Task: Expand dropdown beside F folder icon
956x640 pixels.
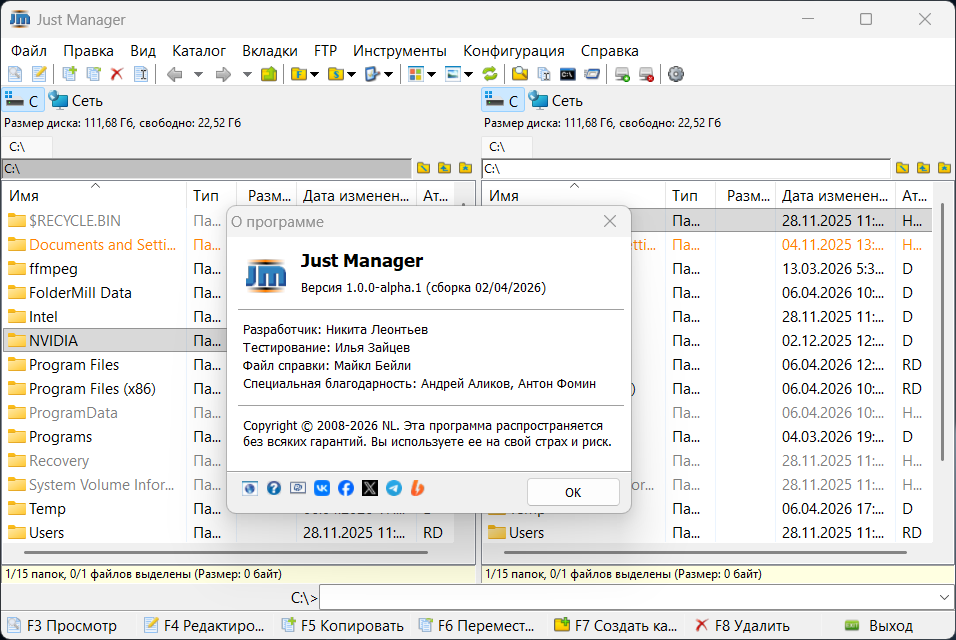Action: point(315,74)
